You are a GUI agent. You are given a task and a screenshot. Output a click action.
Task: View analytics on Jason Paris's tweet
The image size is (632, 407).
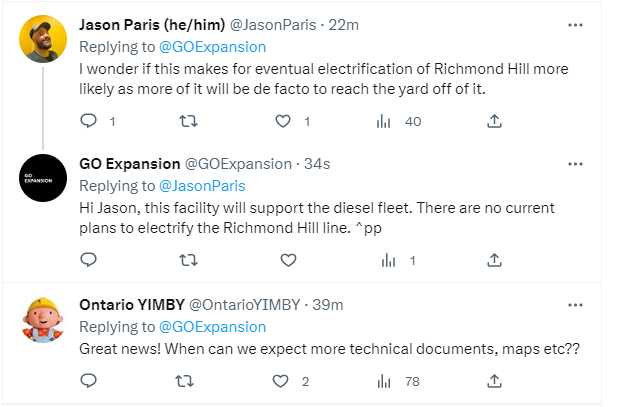383,121
